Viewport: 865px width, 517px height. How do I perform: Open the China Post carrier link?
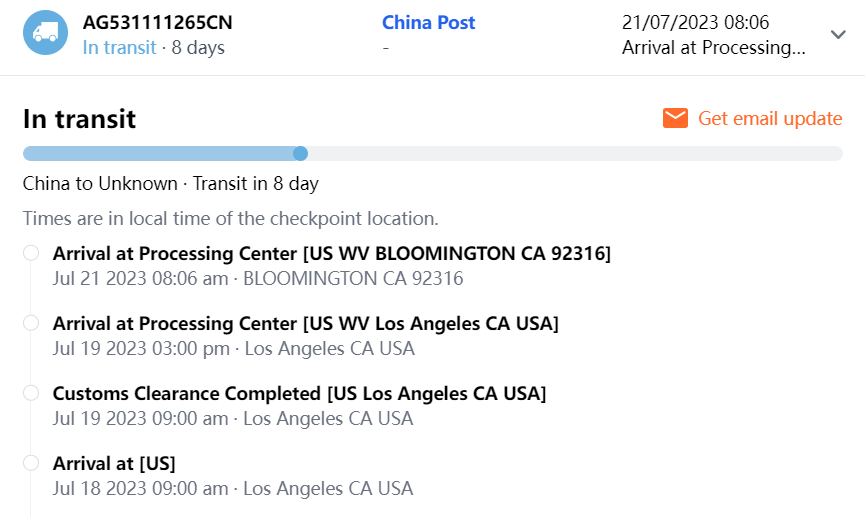coord(428,22)
